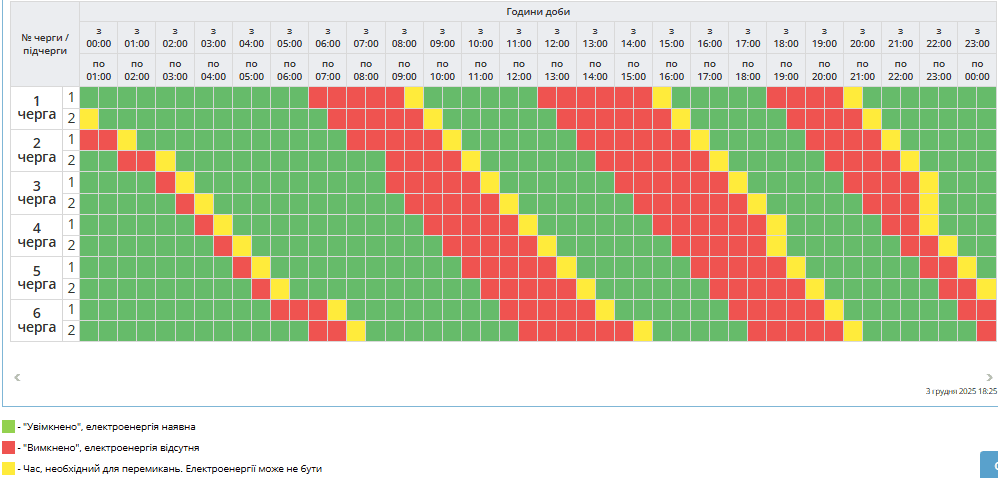Click the right scroll arrow below the table
This screenshot has height=478, width=998.
coord(990,377)
